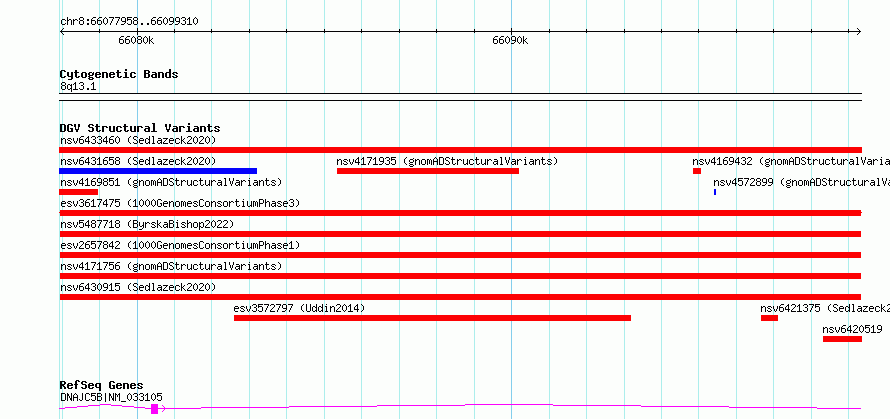Image resolution: width=890 pixels, height=419 pixels.
Task: Select the red nsv4171935 variant bar
Action: [428, 171]
